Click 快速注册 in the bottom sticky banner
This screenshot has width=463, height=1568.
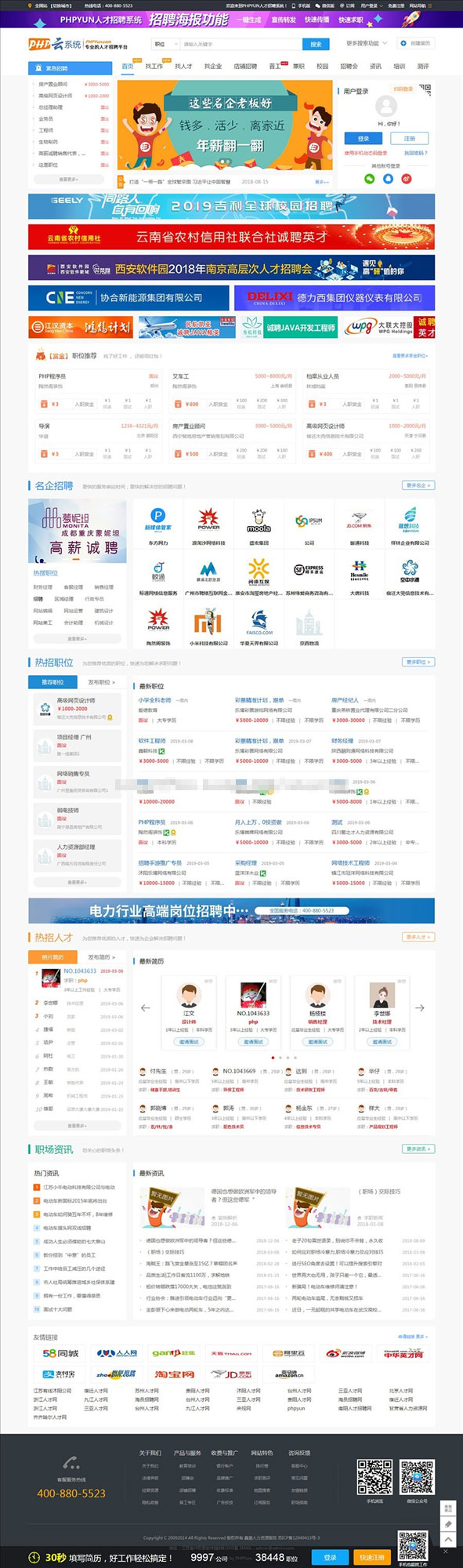coord(372,1557)
